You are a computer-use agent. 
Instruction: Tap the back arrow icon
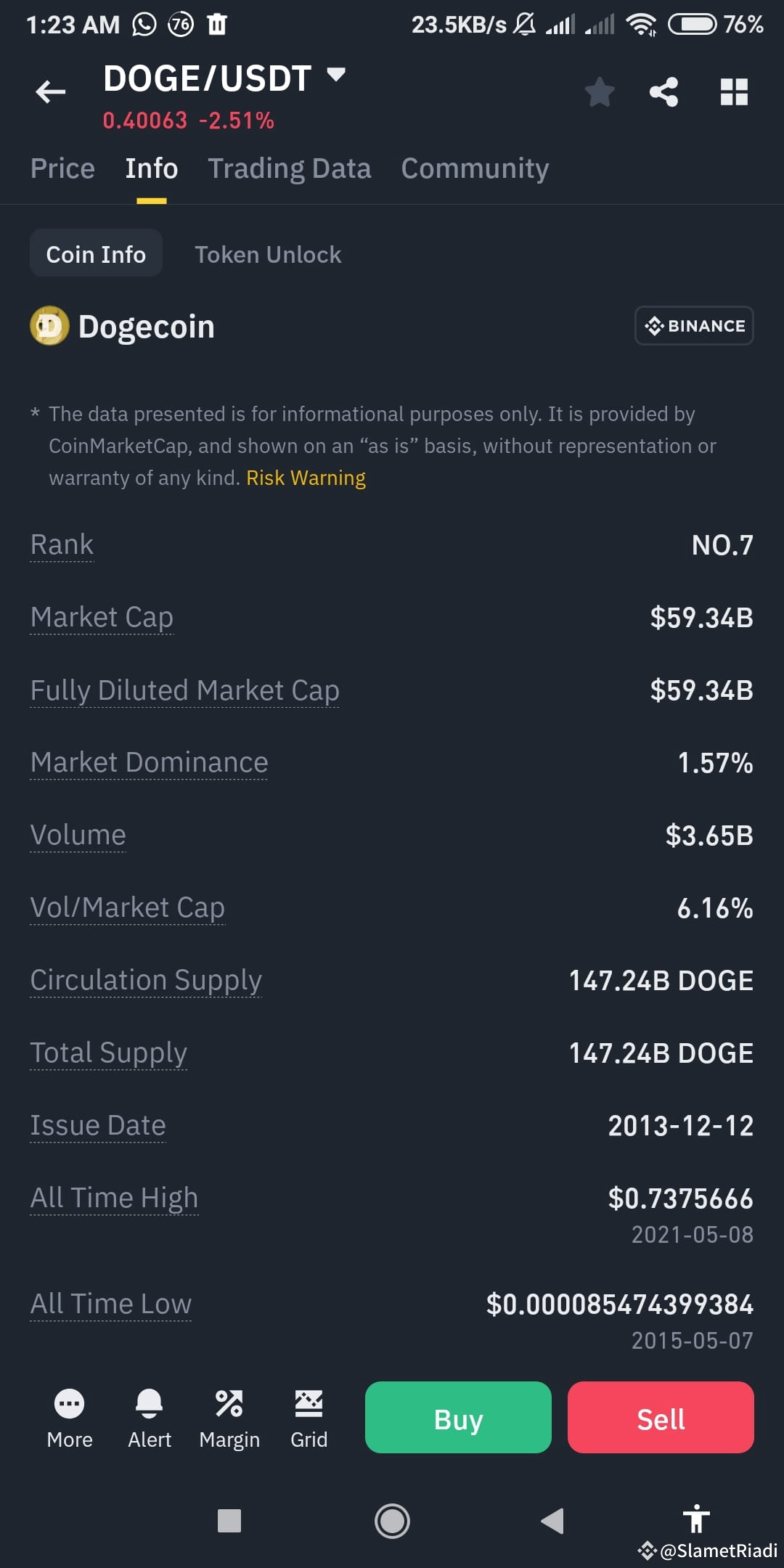pyautogui.click(x=49, y=91)
